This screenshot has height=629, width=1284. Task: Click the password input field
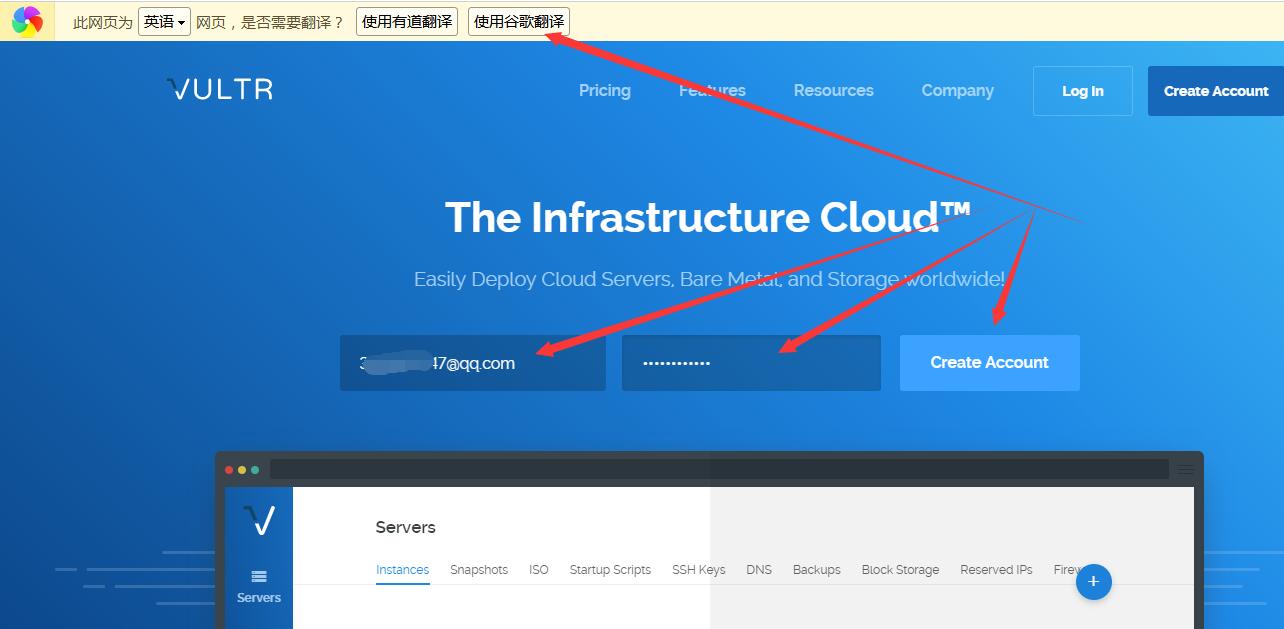[x=750, y=363]
